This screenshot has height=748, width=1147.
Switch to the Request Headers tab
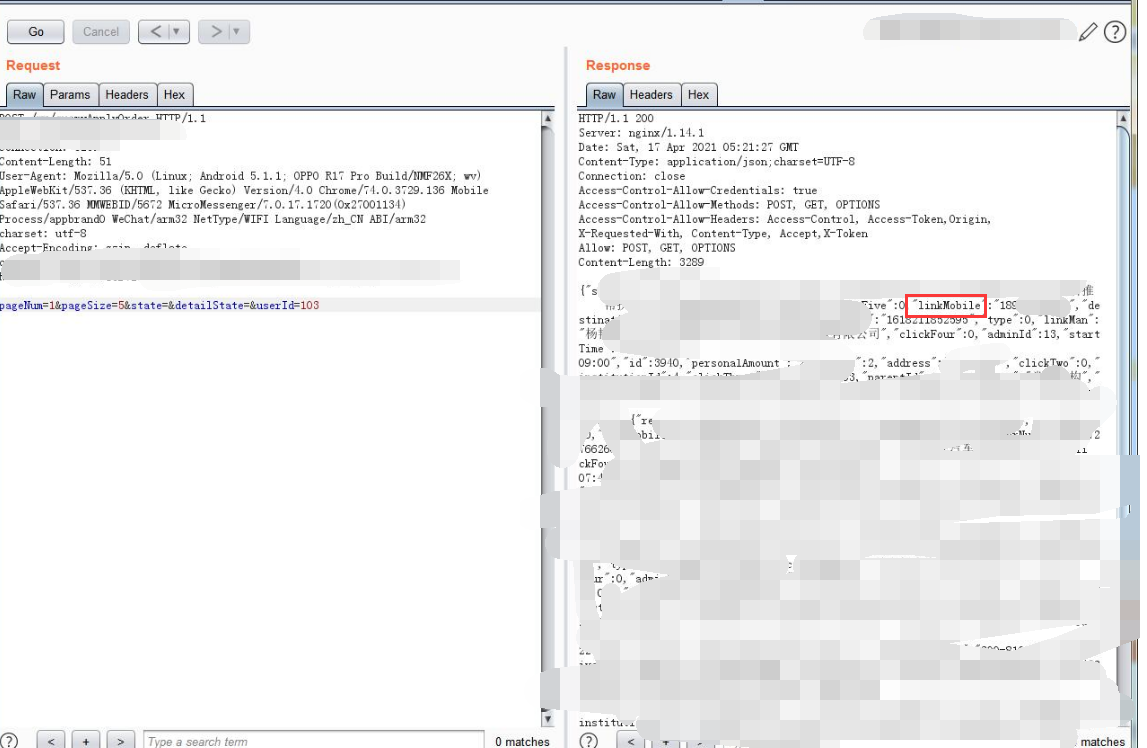coord(127,94)
